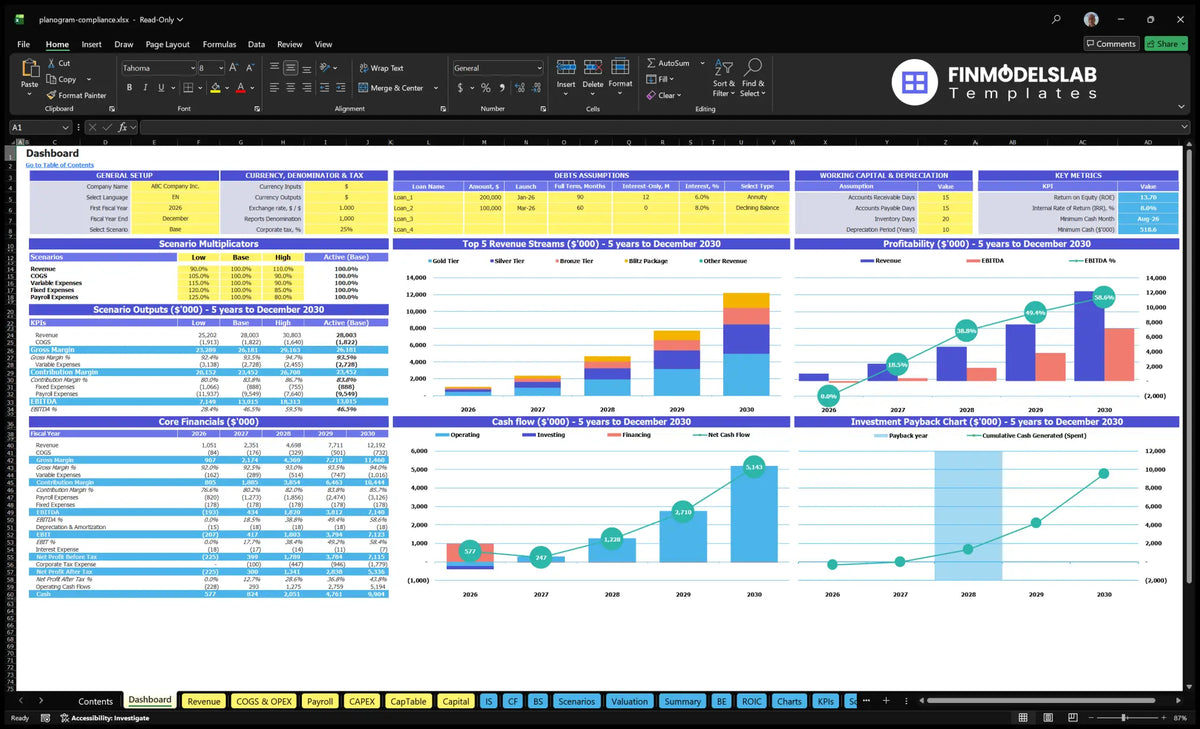The image size is (1200, 729).
Task: Select Align Left icon
Action: click(x=274, y=88)
